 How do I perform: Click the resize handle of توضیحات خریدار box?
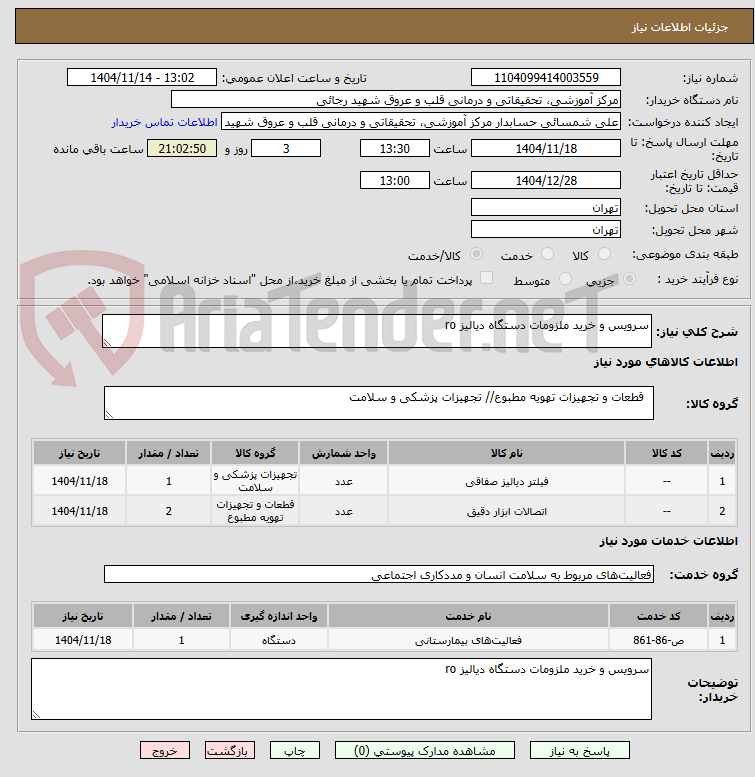[x=36, y=715]
